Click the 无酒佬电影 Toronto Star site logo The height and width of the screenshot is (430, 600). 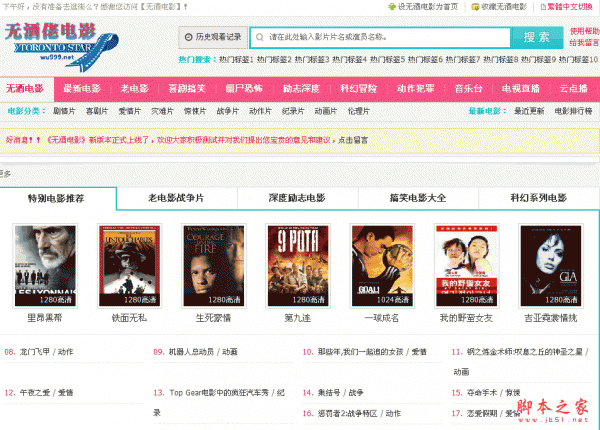61,46
